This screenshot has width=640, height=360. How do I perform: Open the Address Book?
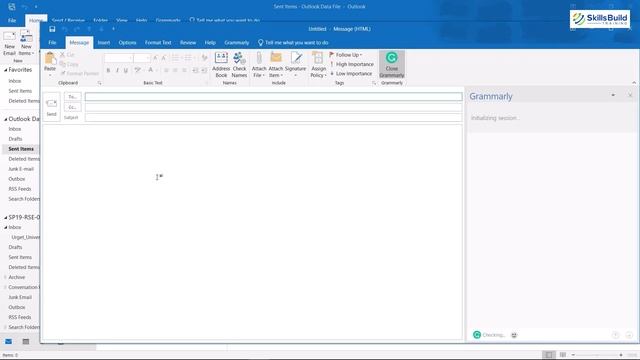point(221,65)
